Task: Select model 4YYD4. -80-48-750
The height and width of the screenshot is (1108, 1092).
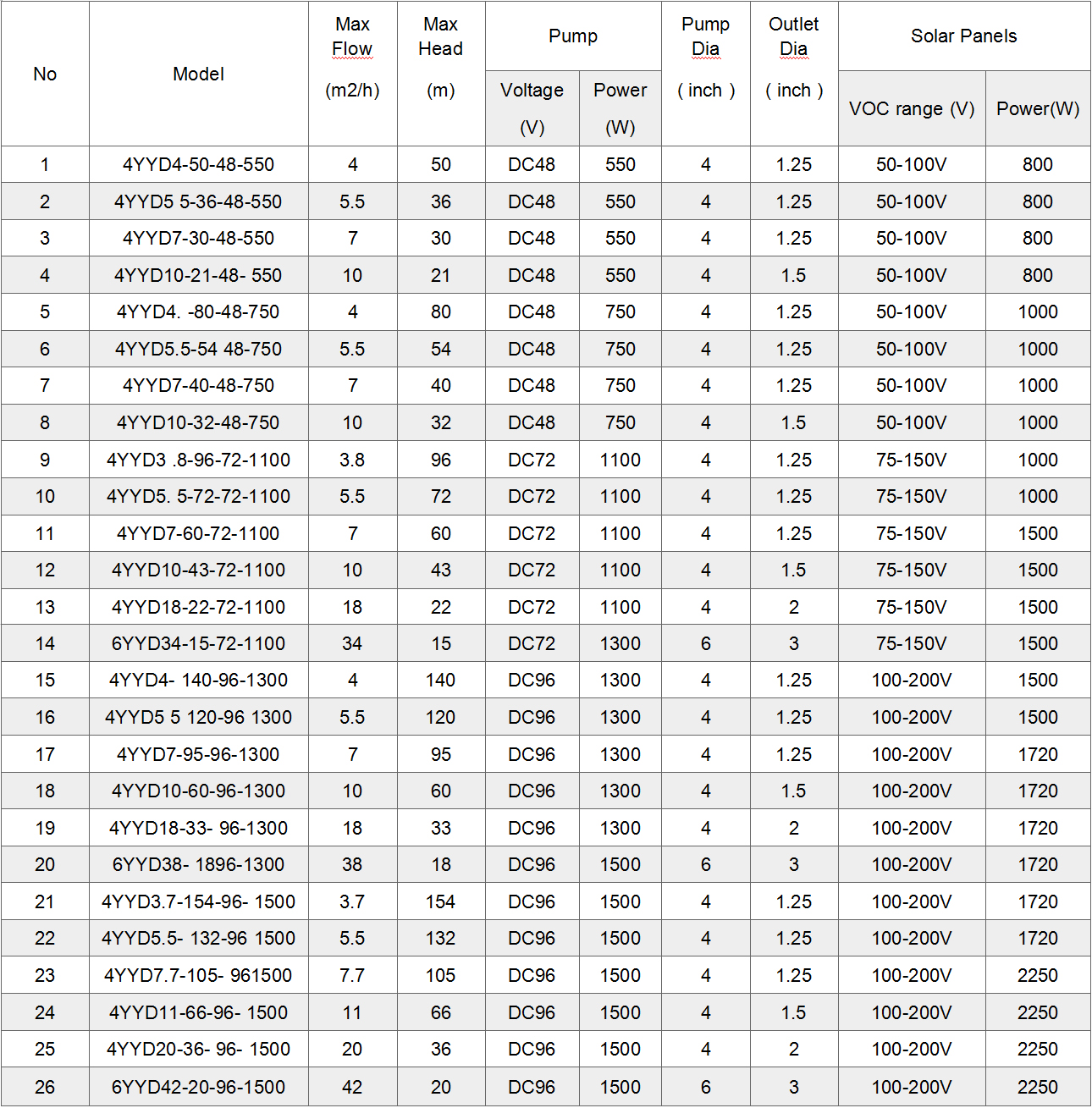Action: point(198,312)
